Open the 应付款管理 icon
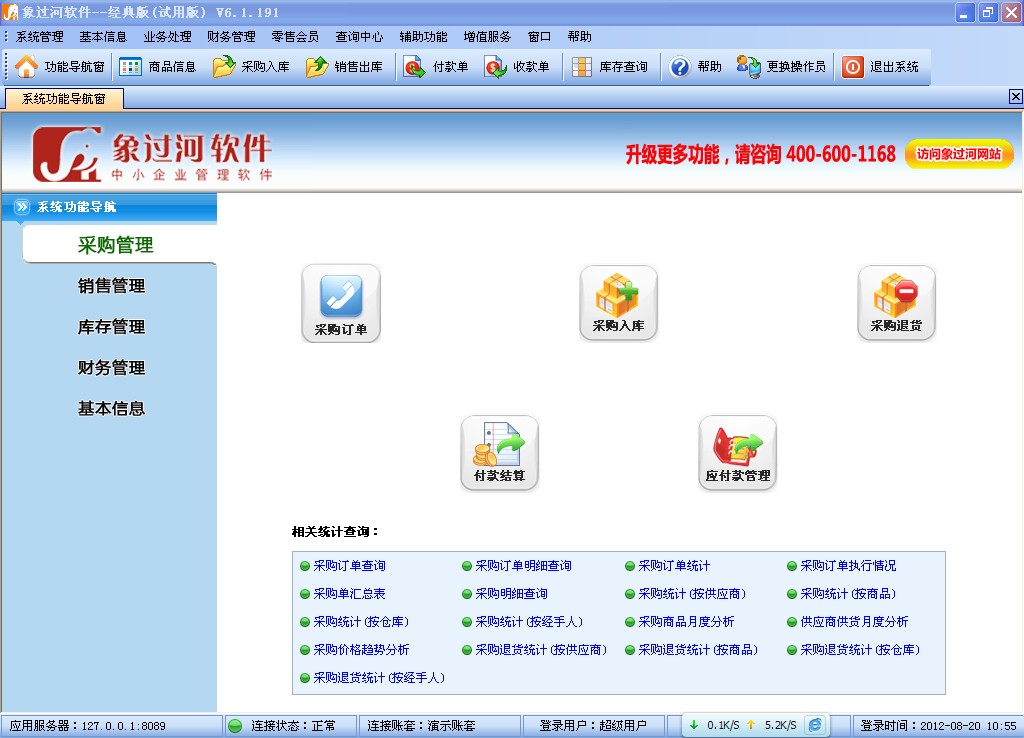The height and width of the screenshot is (738, 1024). (x=737, y=453)
